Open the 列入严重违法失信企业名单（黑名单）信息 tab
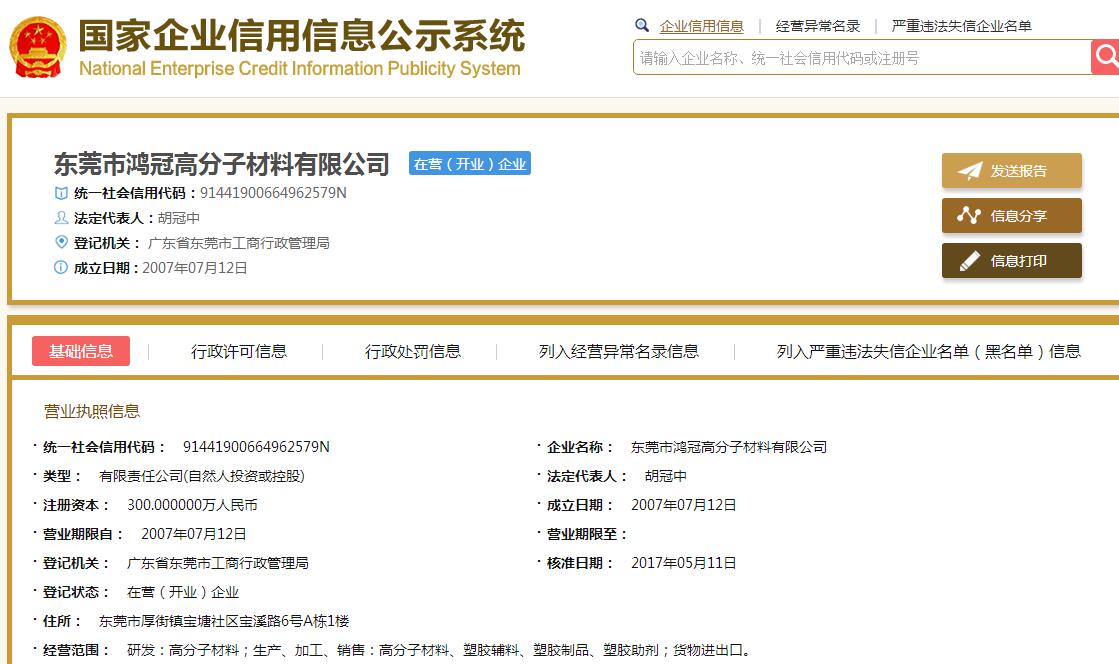The width and height of the screenshot is (1119, 664). pyautogui.click(x=928, y=351)
